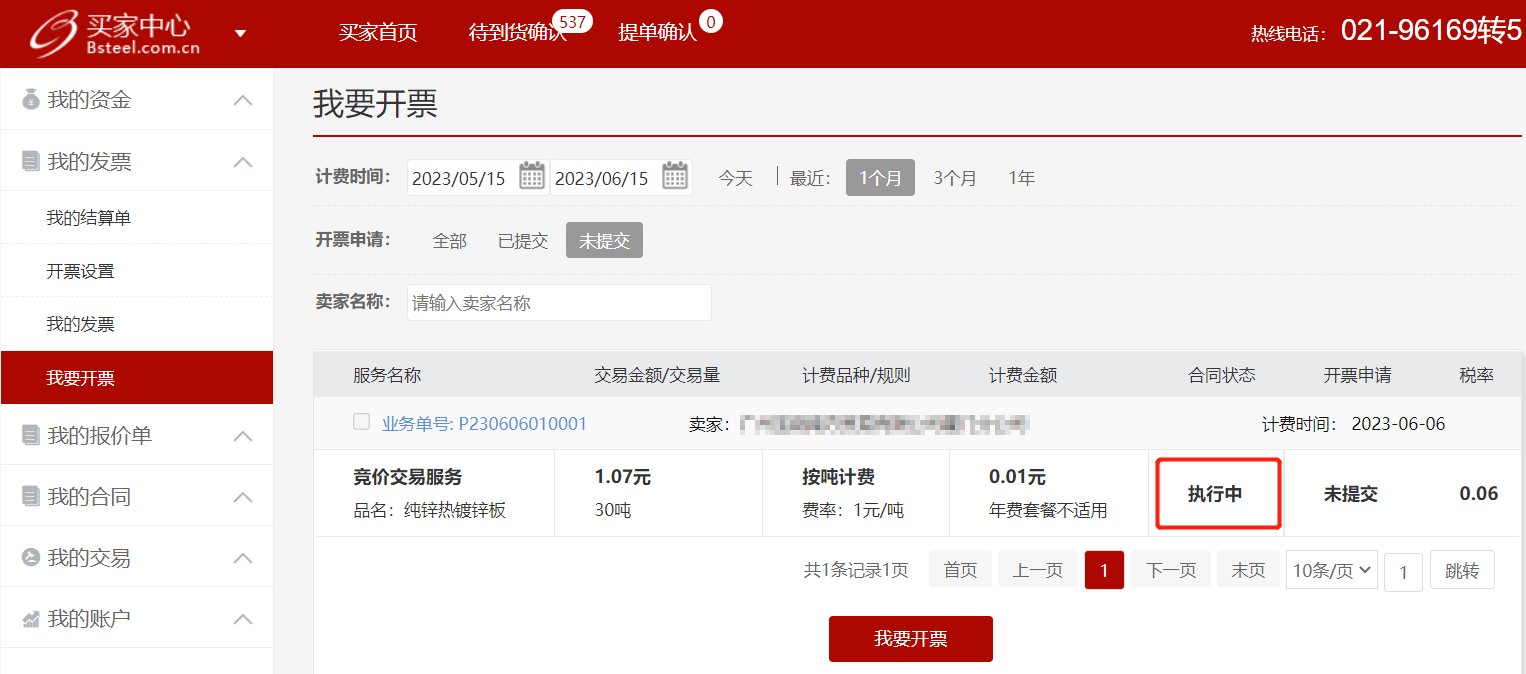This screenshot has width=1526, height=674.
Task: Click the 我的交易 sidebar icon
Action: [31, 558]
